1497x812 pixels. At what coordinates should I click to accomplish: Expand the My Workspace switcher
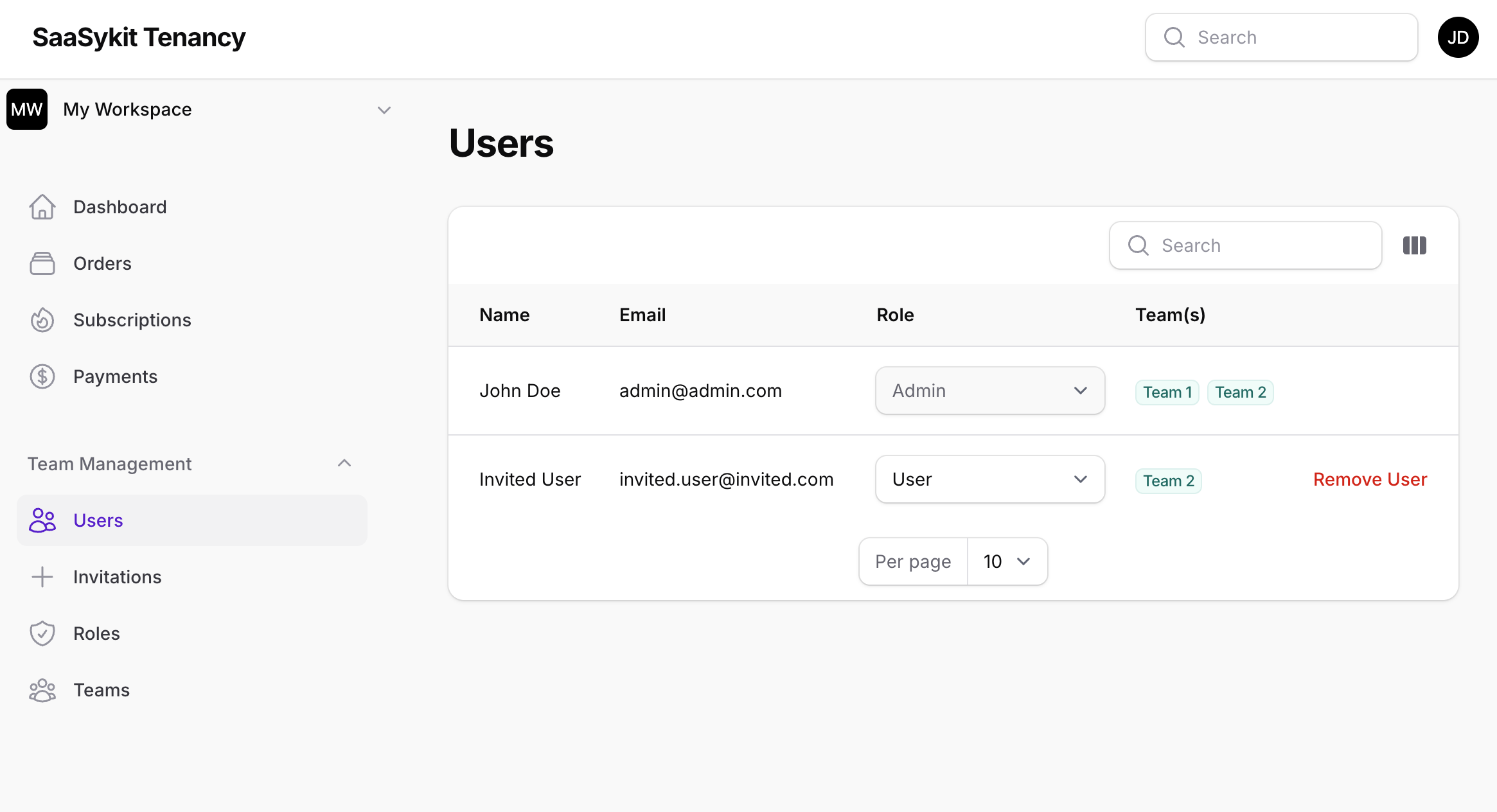(384, 110)
